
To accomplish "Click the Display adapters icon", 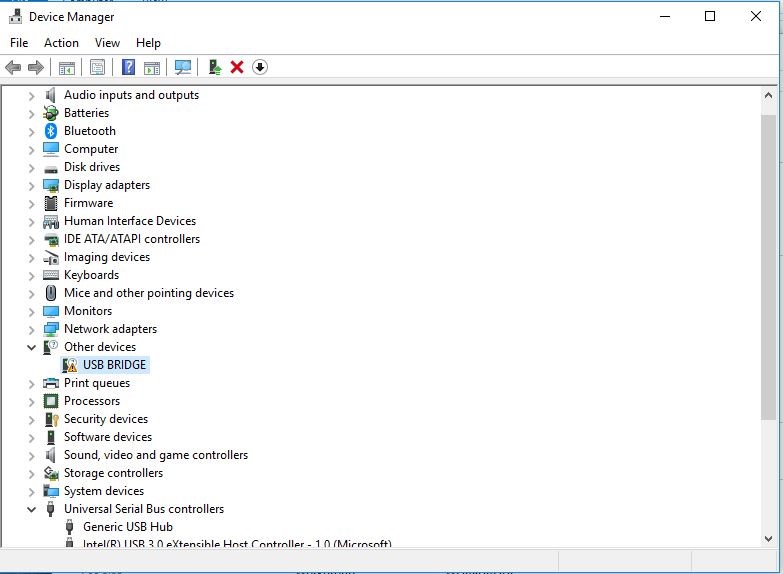I will (x=51, y=185).
